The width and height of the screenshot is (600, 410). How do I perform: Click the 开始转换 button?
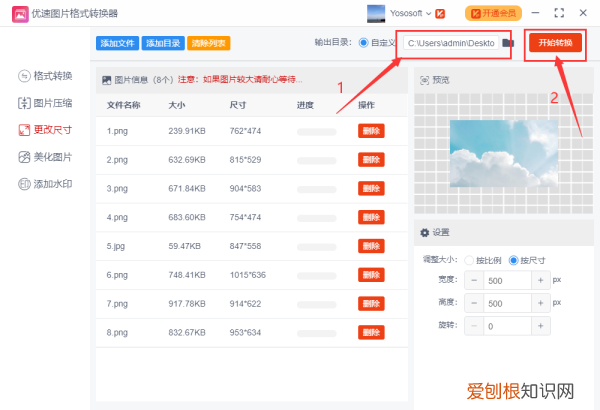[555, 42]
